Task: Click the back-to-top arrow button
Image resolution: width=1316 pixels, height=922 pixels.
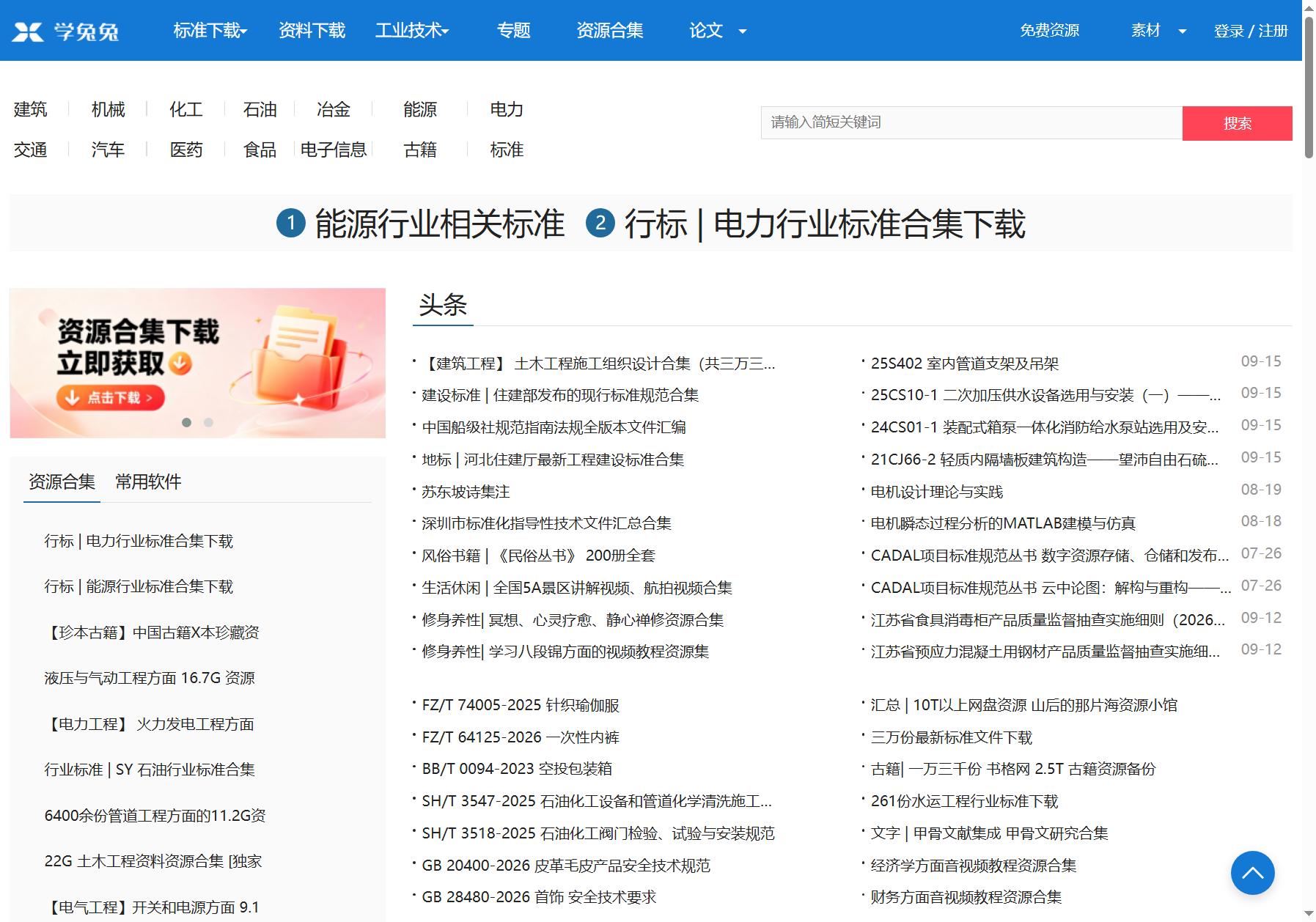Action: [x=1252, y=872]
